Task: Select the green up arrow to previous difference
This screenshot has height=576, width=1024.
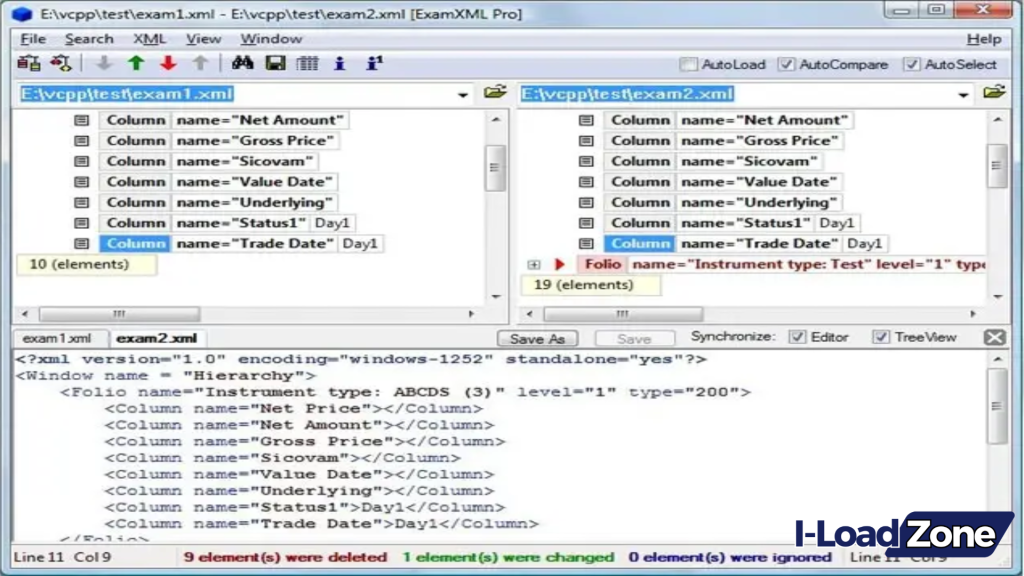Action: 135,64
